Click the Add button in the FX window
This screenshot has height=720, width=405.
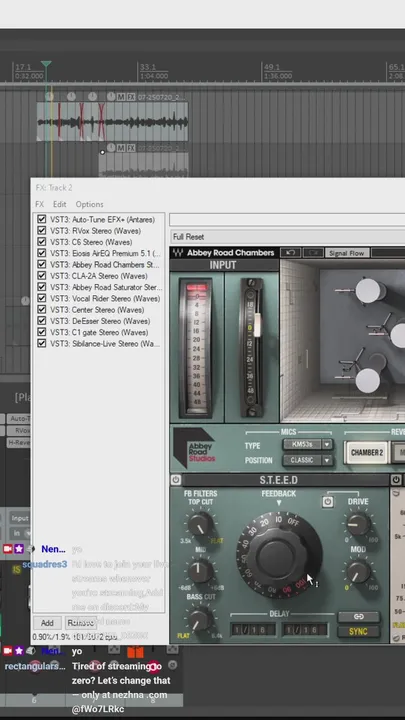(47, 623)
